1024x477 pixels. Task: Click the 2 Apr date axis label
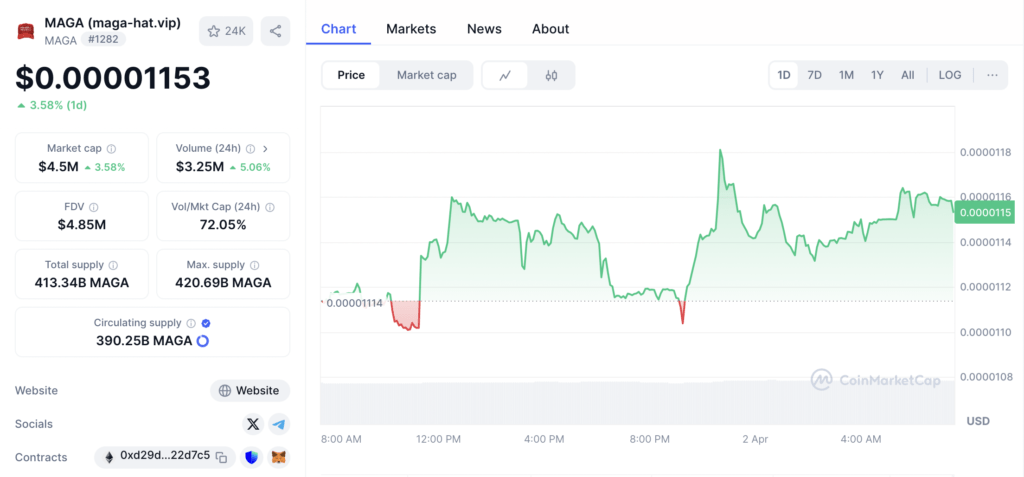click(x=755, y=439)
